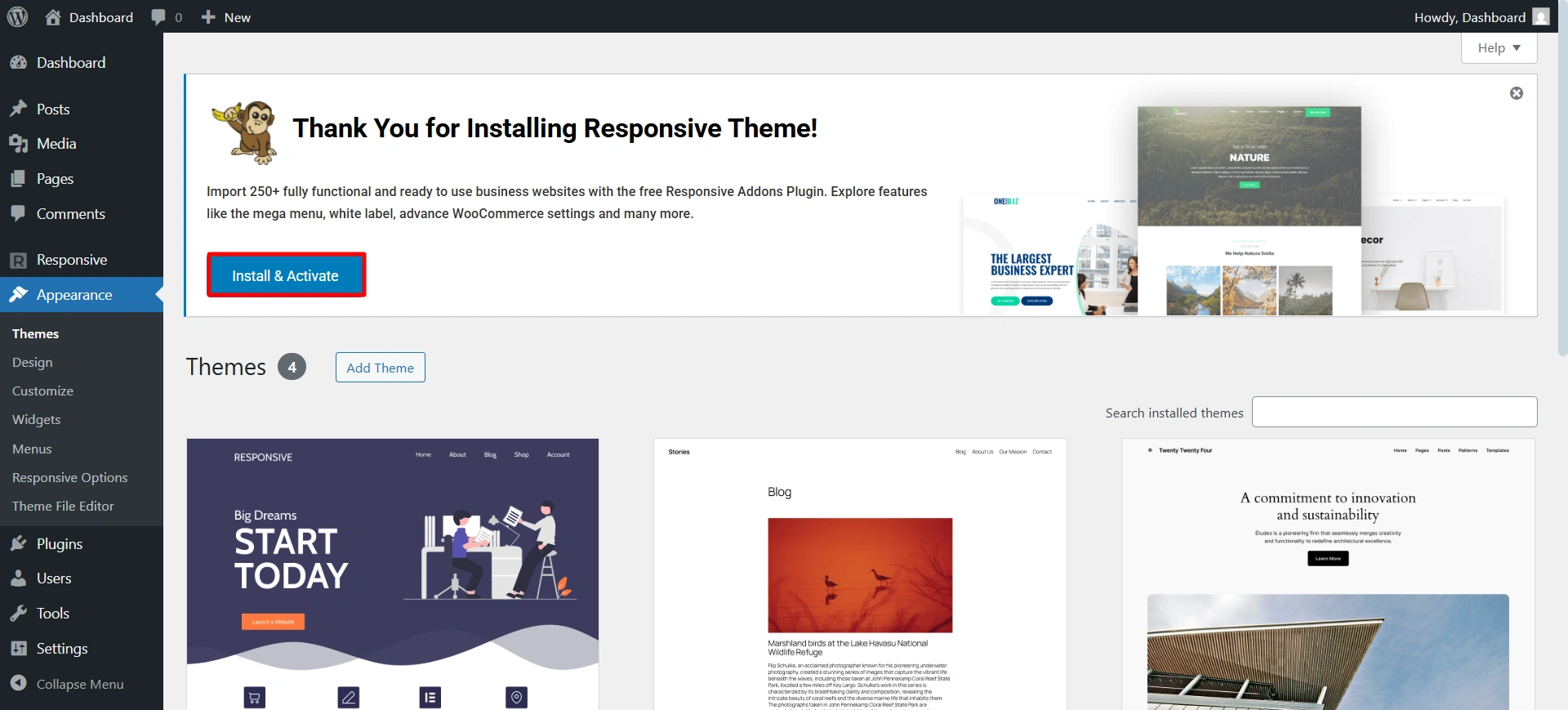Click the user avatar icon
Viewport: 1568px width, 710px height.
1541,17
